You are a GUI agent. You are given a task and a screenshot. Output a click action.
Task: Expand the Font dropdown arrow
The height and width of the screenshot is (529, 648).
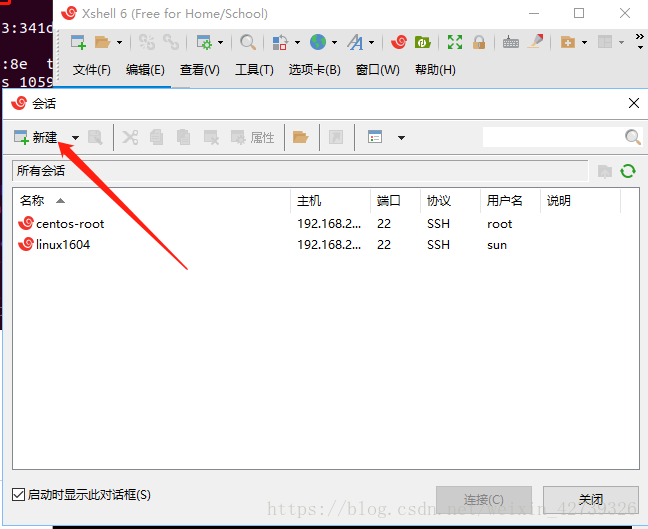point(372,42)
